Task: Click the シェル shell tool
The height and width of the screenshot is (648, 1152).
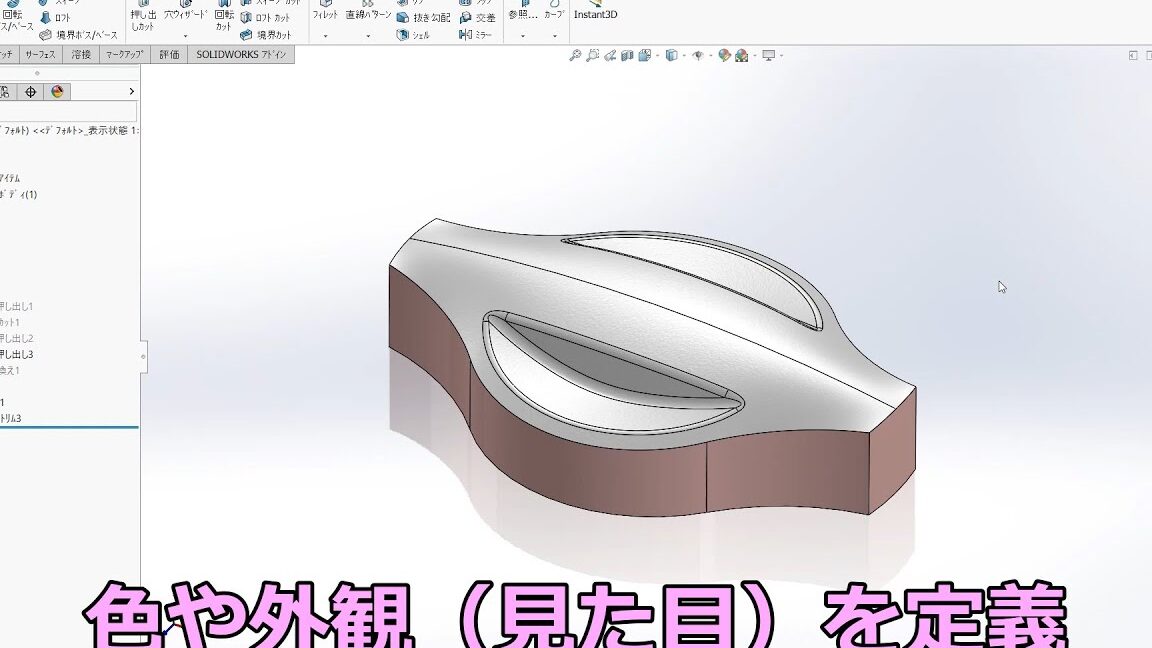Action: (x=413, y=35)
